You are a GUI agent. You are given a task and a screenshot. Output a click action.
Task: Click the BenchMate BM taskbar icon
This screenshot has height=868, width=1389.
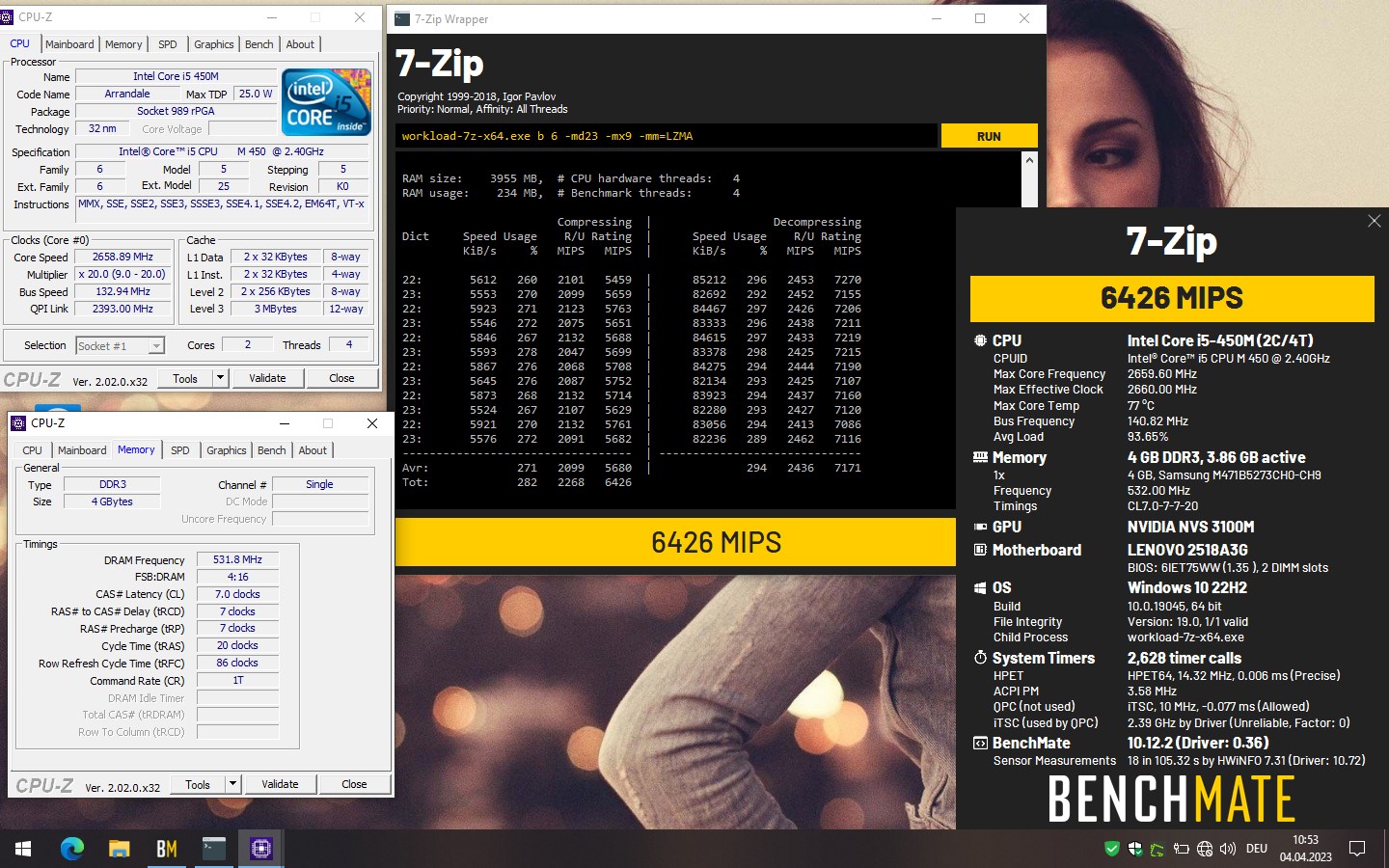166,849
